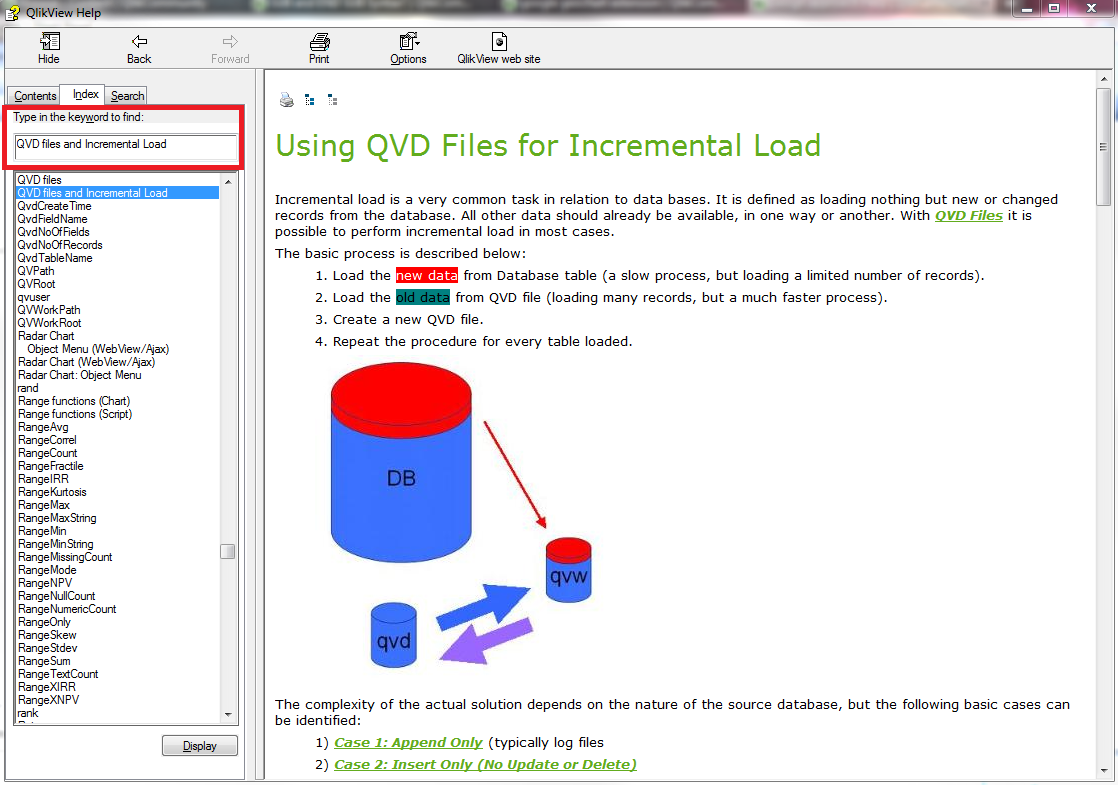Viewport: 1118px width, 785px height.
Task: Select 'Radar Chart: Object Menu' entry
Action: pos(79,375)
